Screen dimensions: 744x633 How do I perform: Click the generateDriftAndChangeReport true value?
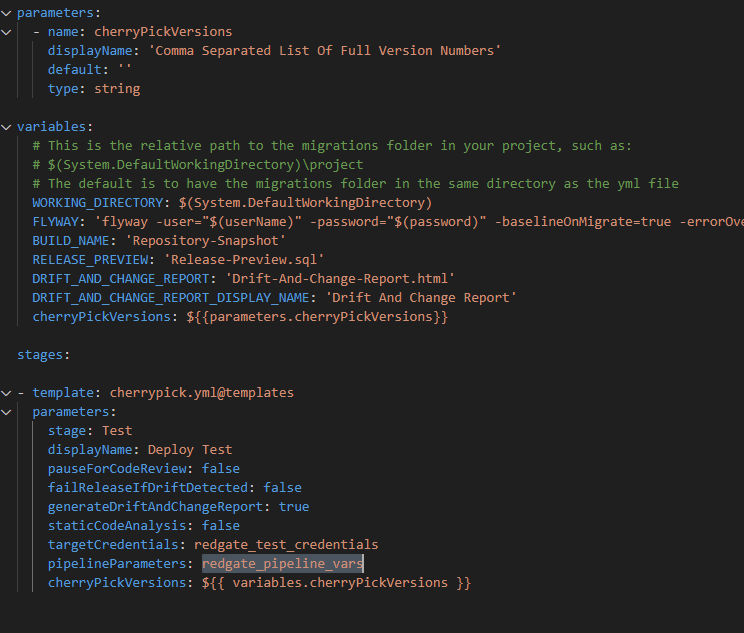[x=294, y=507]
